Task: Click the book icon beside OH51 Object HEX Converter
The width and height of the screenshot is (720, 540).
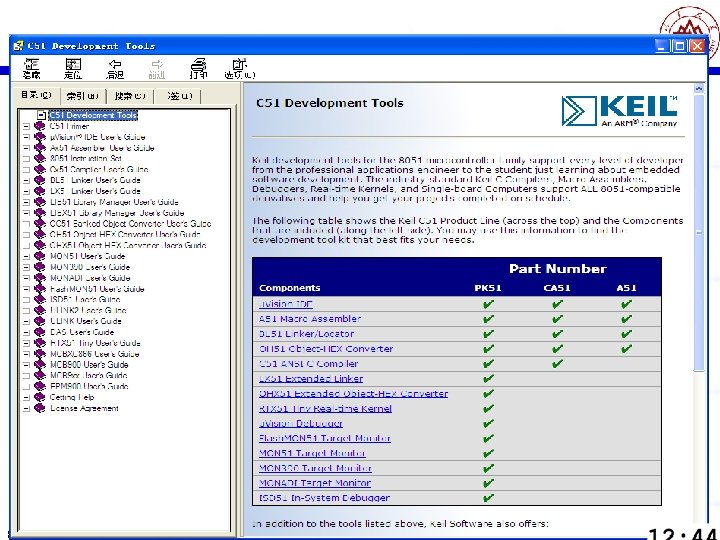Action: 40,235
